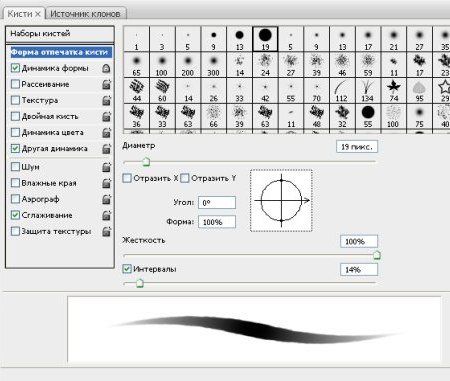Pick the selected hard round 19 brush
Screen dimensions: 450x381
265,39
